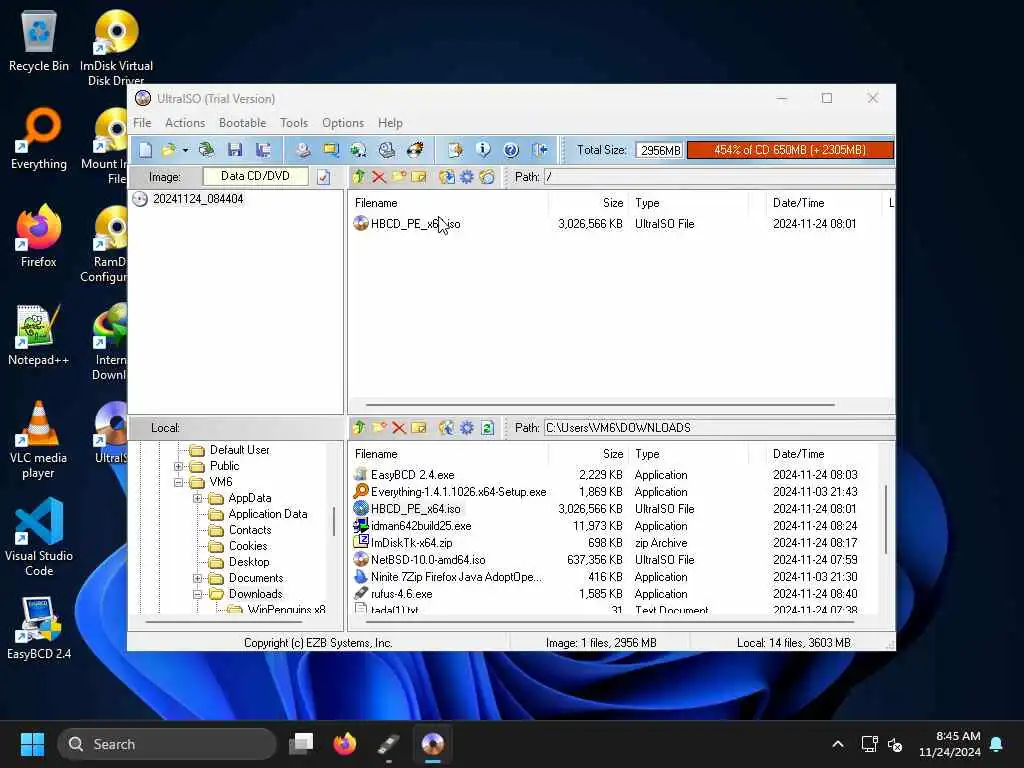
Task: Open the File menu
Action: tap(142, 123)
